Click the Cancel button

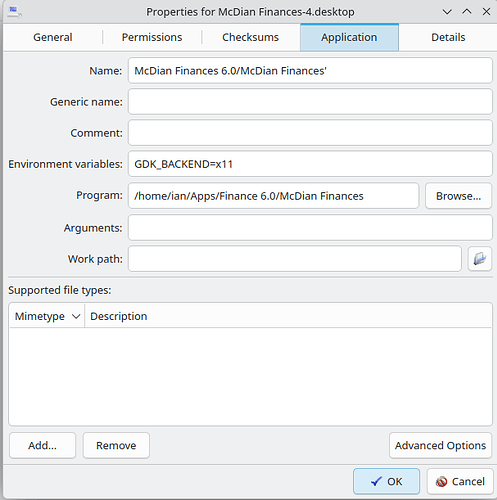460,481
